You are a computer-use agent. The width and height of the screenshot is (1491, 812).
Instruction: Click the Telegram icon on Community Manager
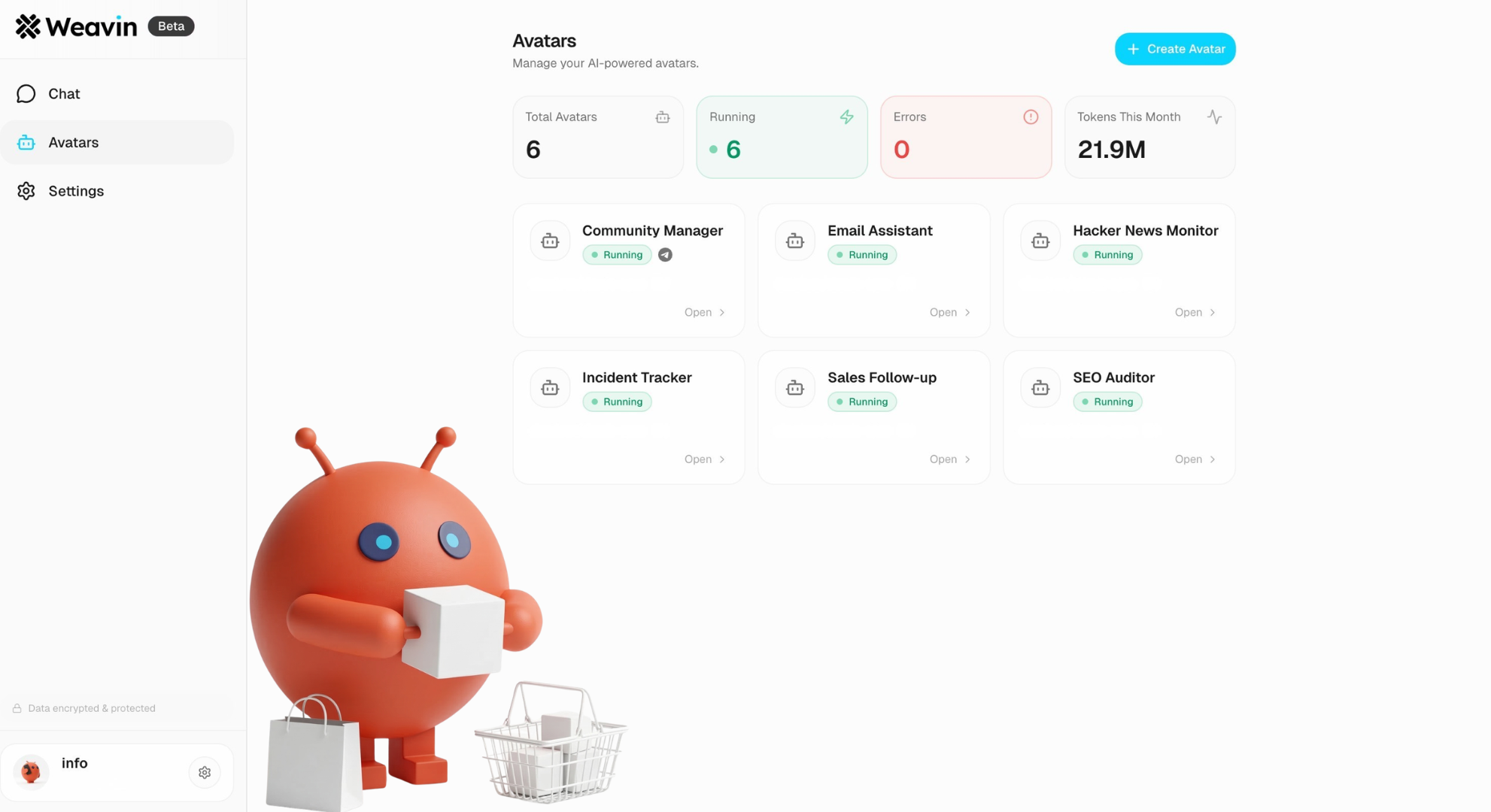pyautogui.click(x=665, y=255)
